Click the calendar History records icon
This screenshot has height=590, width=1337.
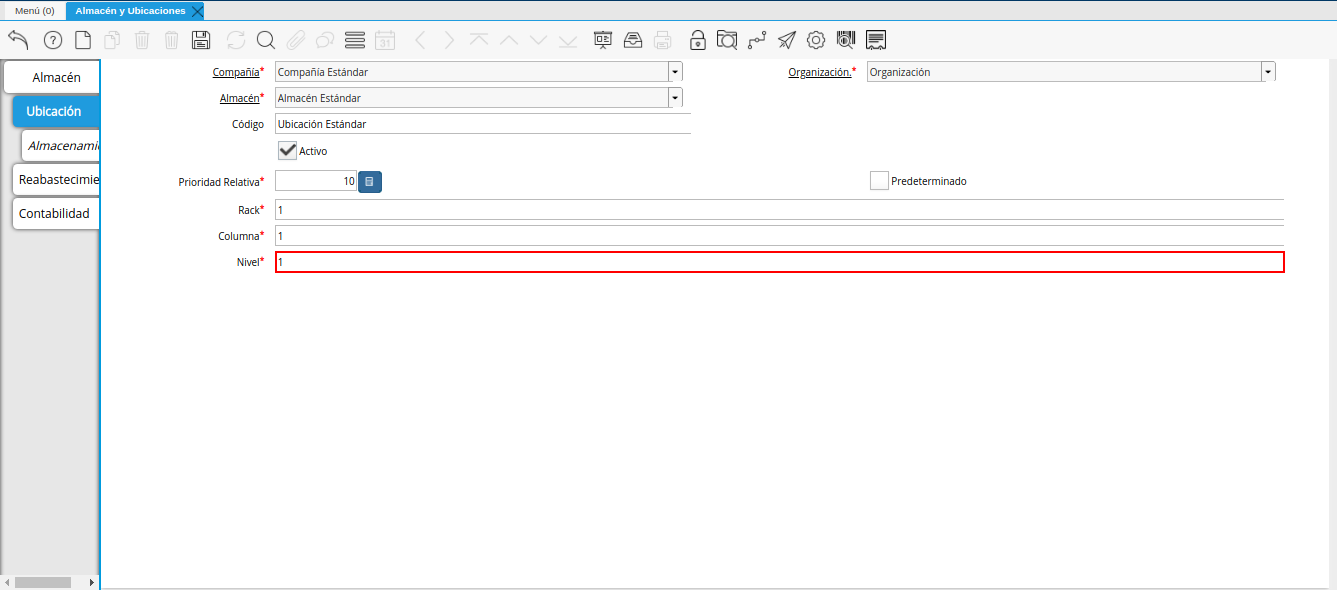[x=385, y=40]
